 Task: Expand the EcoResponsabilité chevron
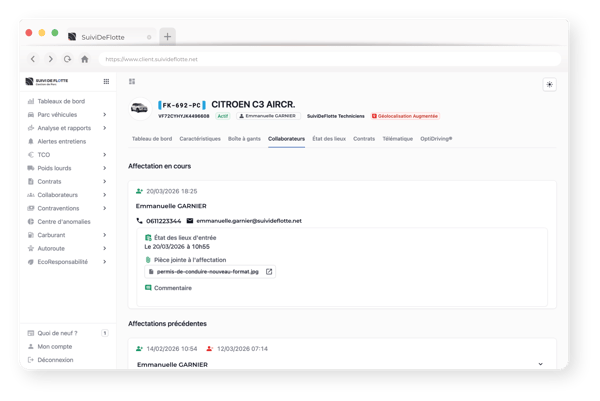[104, 262]
